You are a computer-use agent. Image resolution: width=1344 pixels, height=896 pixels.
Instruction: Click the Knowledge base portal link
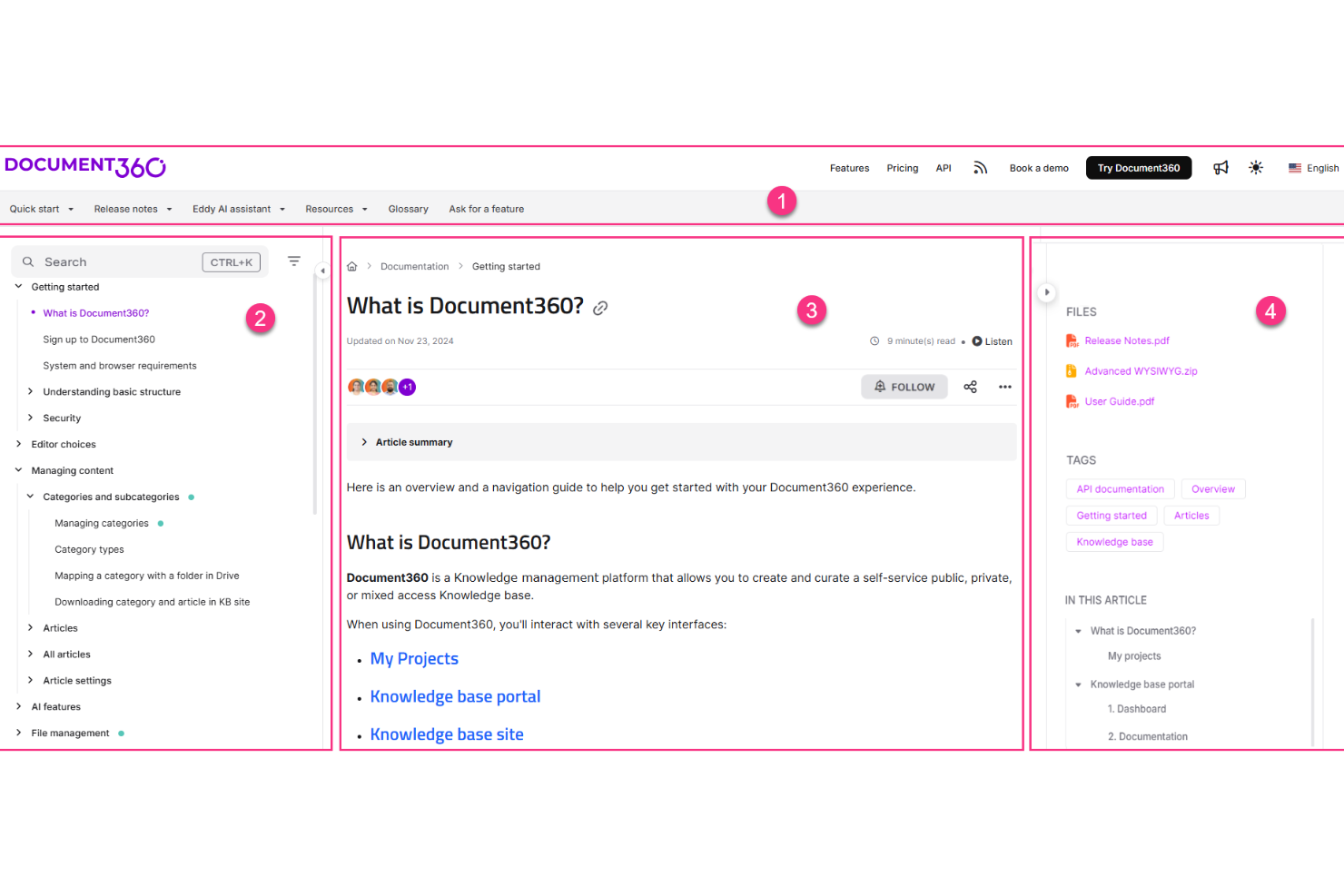(455, 697)
